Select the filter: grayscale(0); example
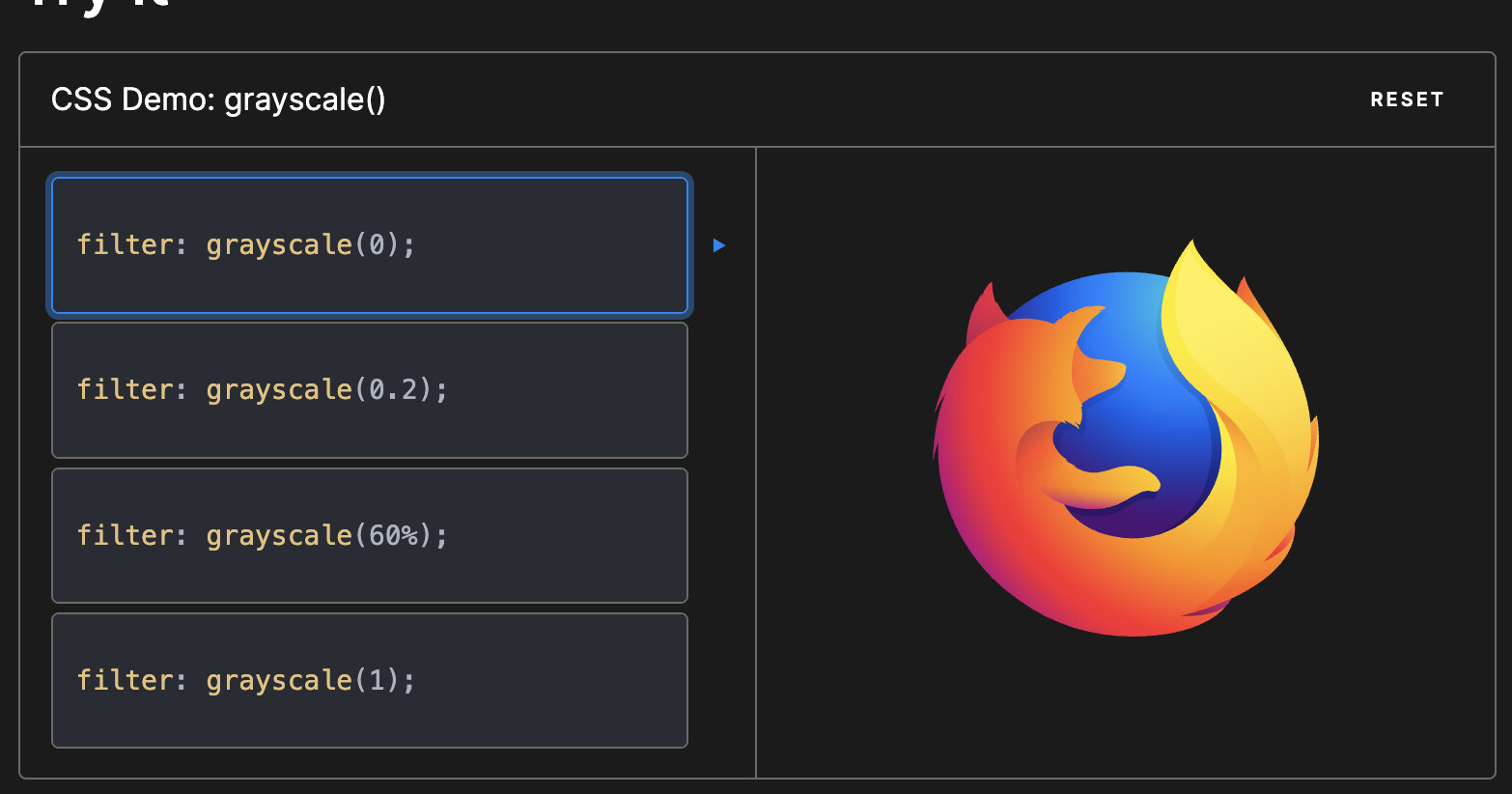The width and height of the screenshot is (1512, 794). 370,245
